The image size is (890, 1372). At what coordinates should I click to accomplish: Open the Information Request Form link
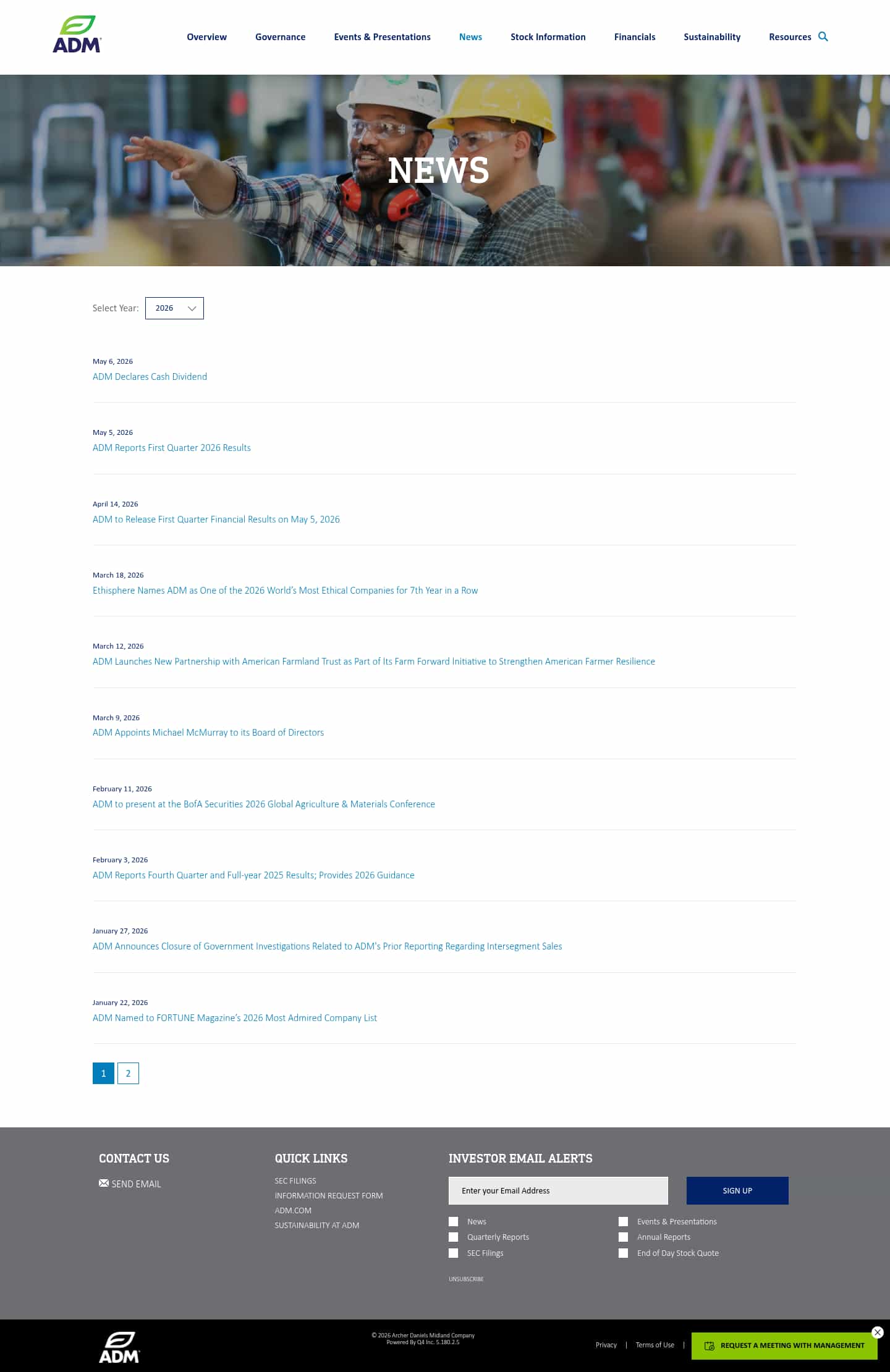pos(329,1195)
